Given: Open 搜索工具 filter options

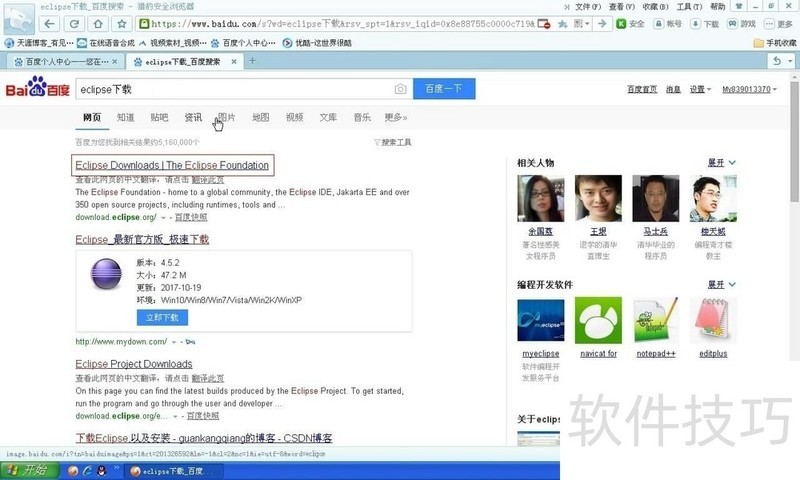Looking at the screenshot, I should 392,142.
